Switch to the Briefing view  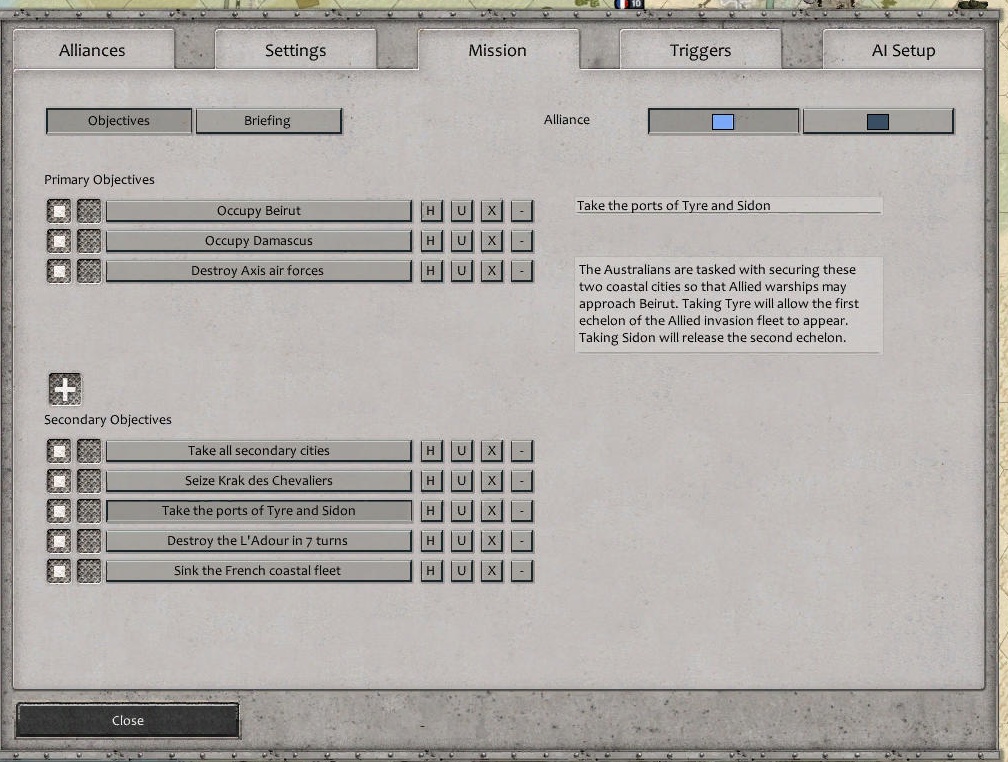[x=269, y=120]
